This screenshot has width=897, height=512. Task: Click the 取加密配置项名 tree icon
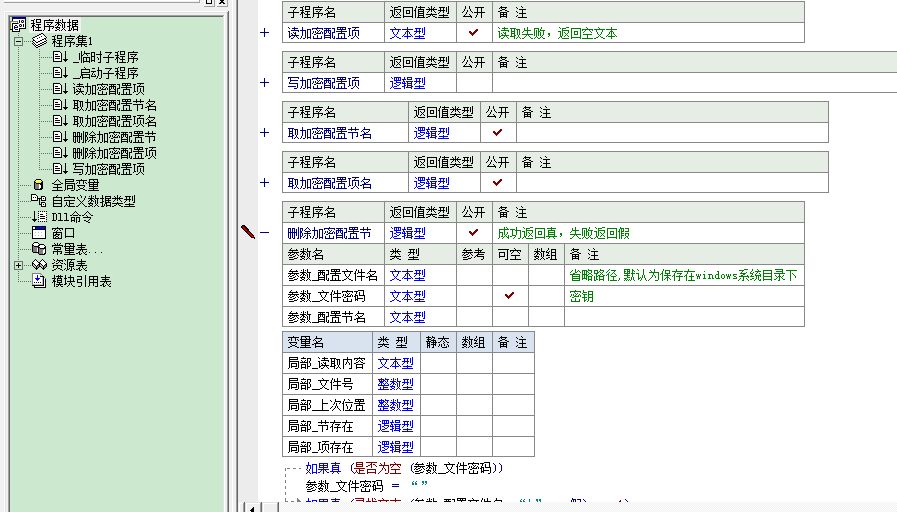click(60, 121)
